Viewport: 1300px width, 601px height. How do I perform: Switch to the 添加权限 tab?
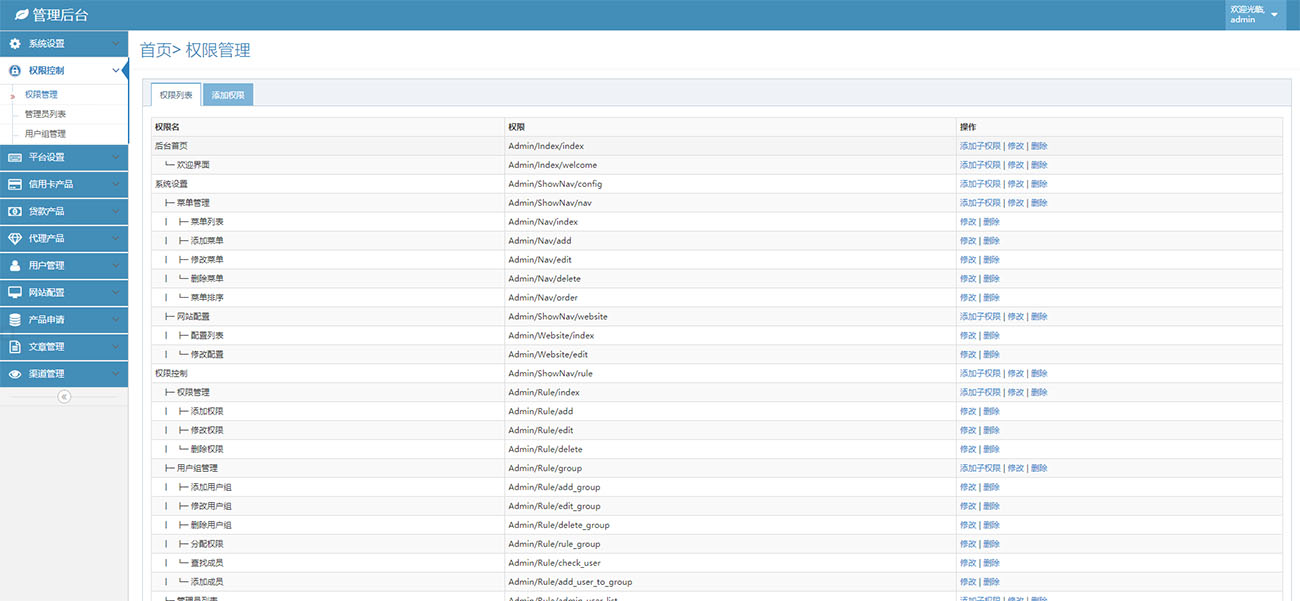click(228, 95)
